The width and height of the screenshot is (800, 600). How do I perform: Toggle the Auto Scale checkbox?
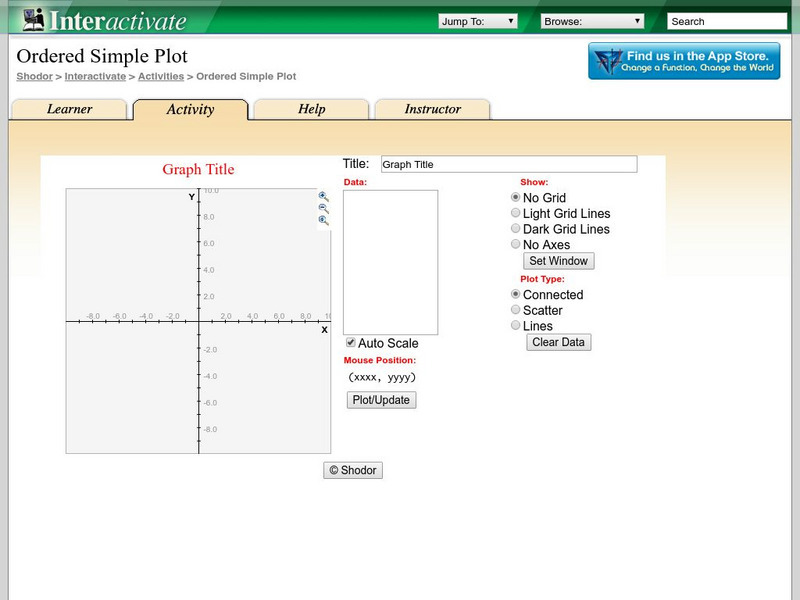pos(350,343)
